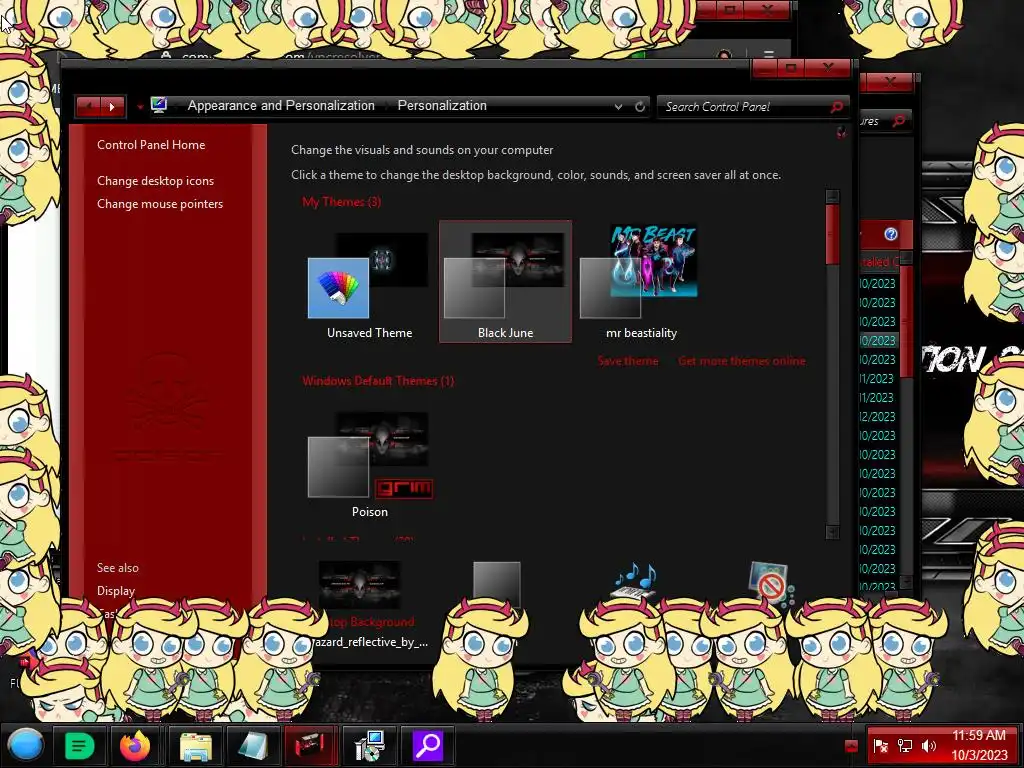The image size is (1024, 768).
Task: Click the volume speaker tray icon
Action: pyautogui.click(x=928, y=746)
